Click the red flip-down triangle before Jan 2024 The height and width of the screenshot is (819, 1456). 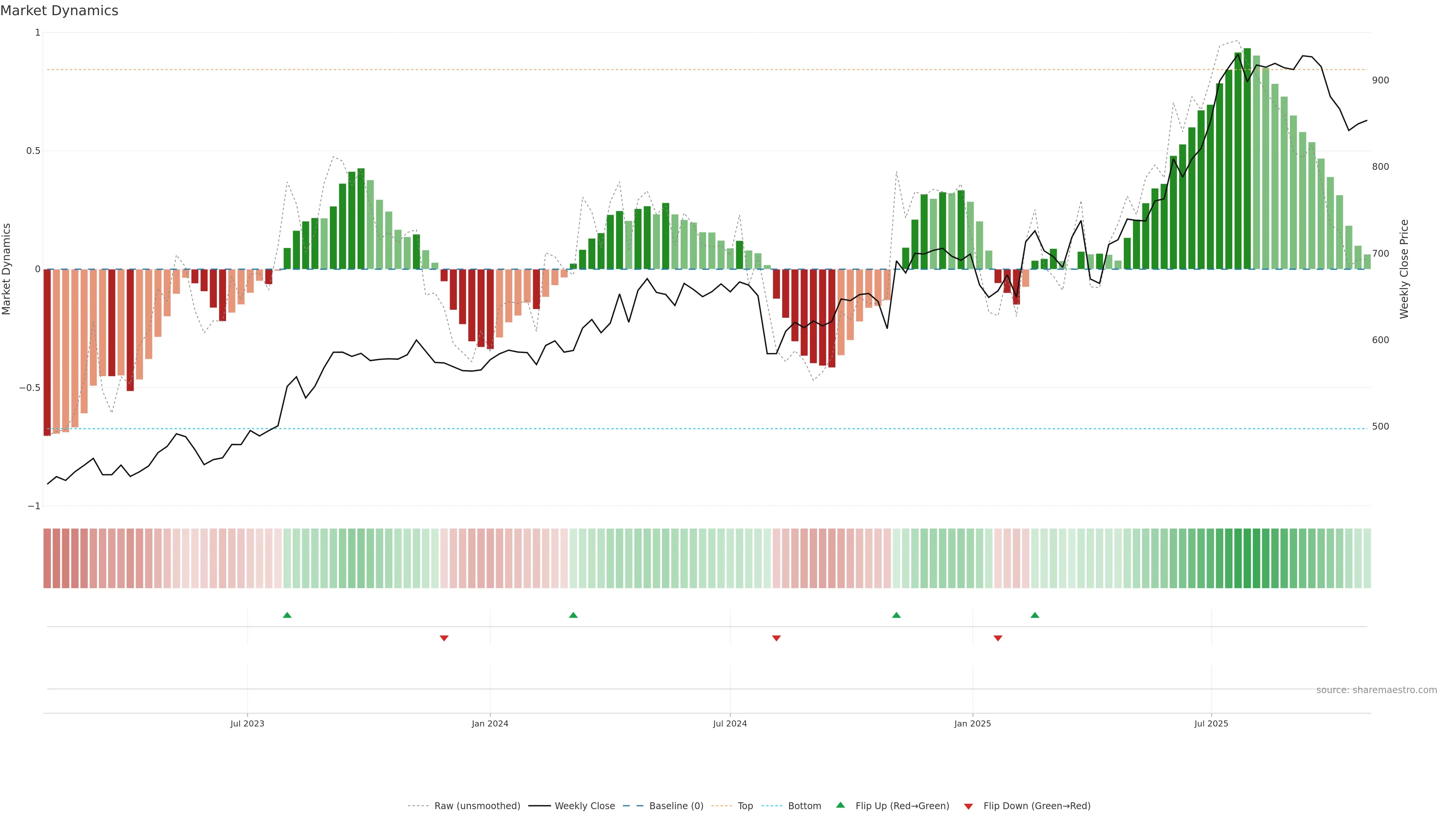point(444,638)
